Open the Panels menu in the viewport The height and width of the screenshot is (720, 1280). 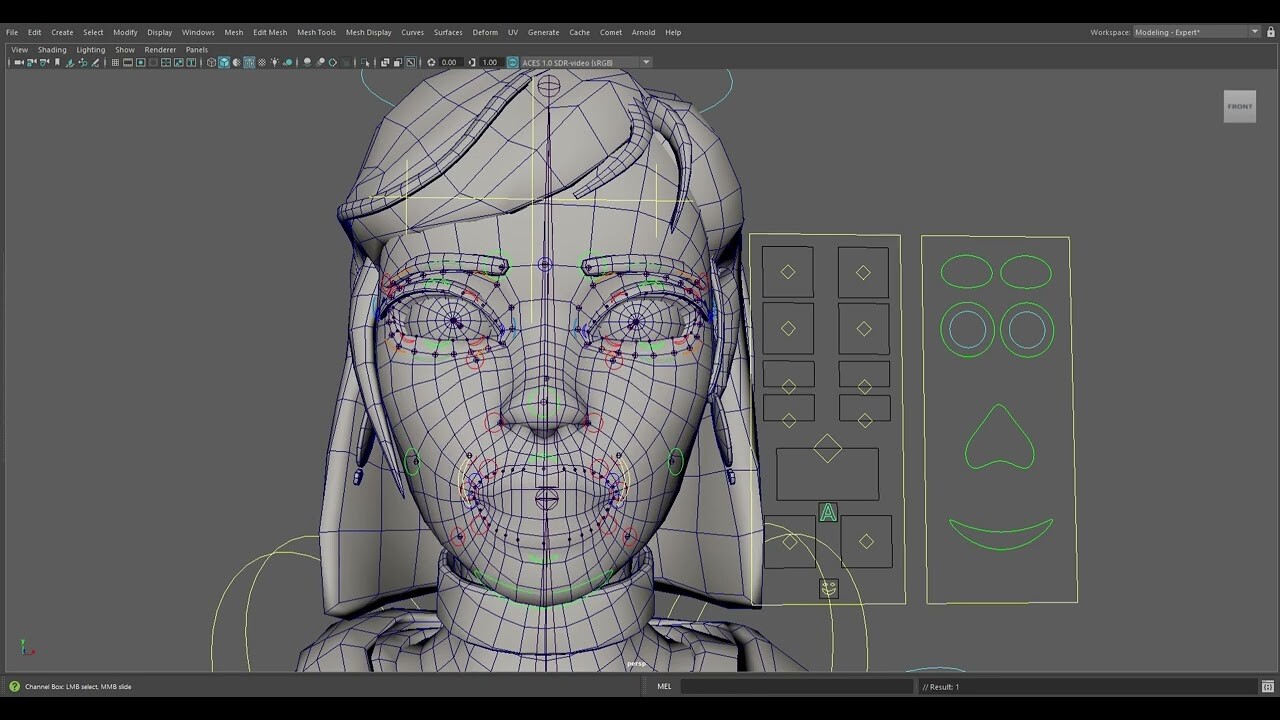point(196,49)
